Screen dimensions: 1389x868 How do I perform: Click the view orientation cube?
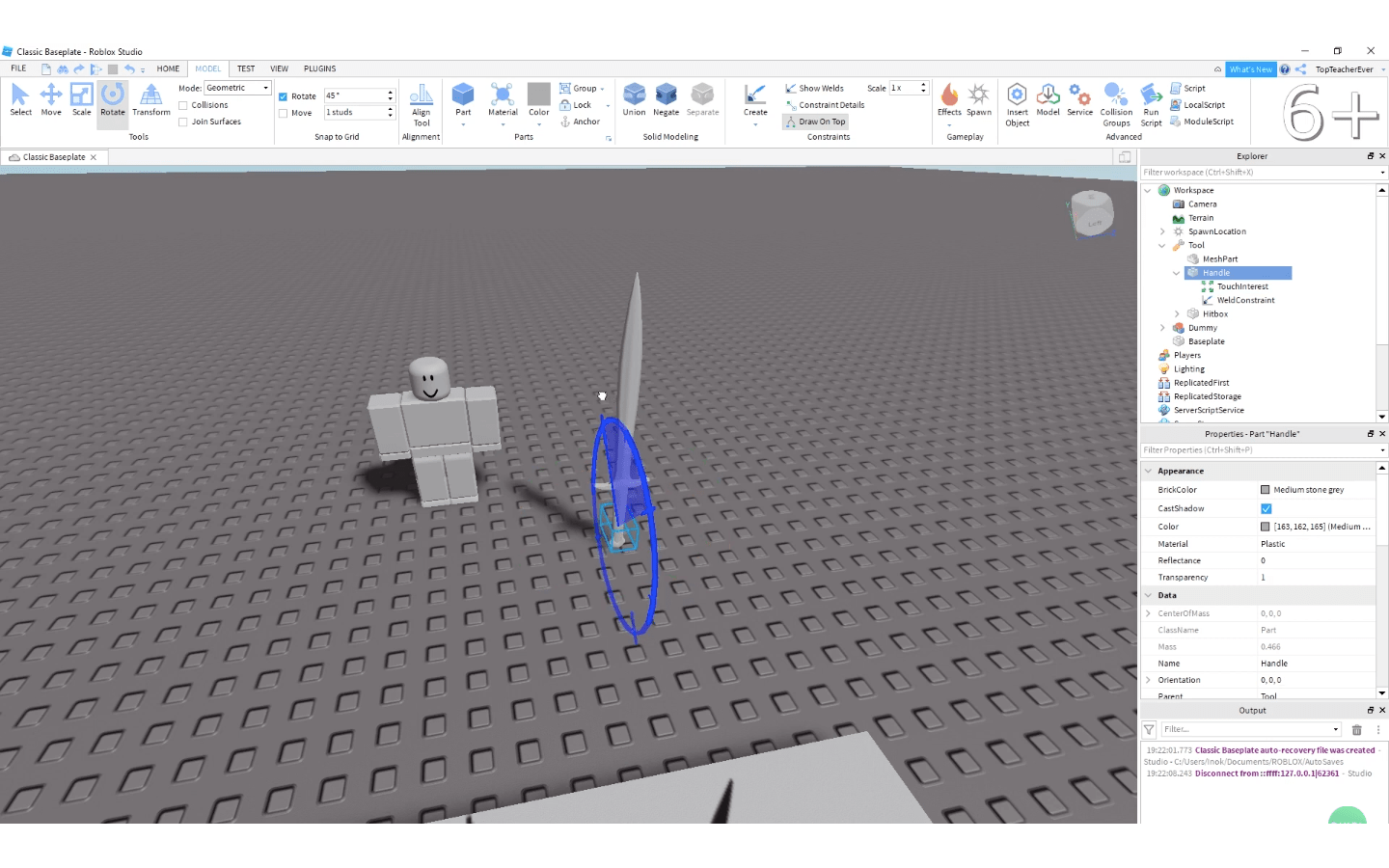coord(1092,213)
